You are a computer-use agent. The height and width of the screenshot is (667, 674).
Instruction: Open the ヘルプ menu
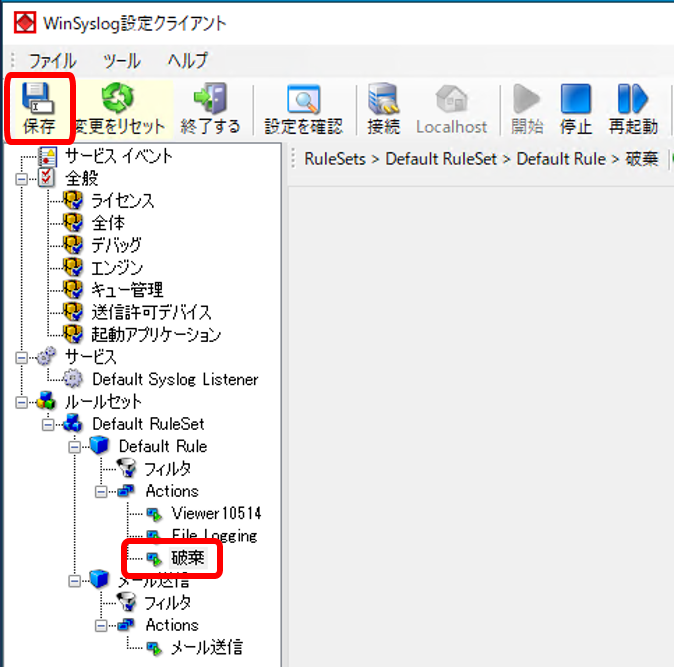pyautogui.click(x=188, y=60)
